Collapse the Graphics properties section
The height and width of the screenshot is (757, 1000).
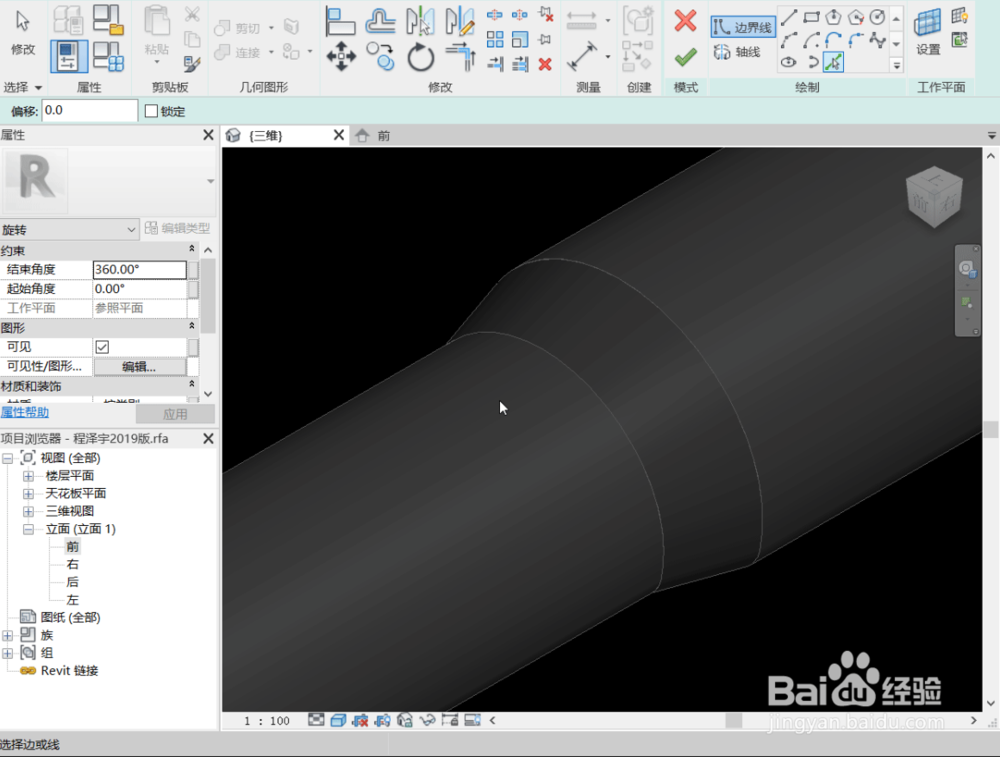pyautogui.click(x=191, y=326)
